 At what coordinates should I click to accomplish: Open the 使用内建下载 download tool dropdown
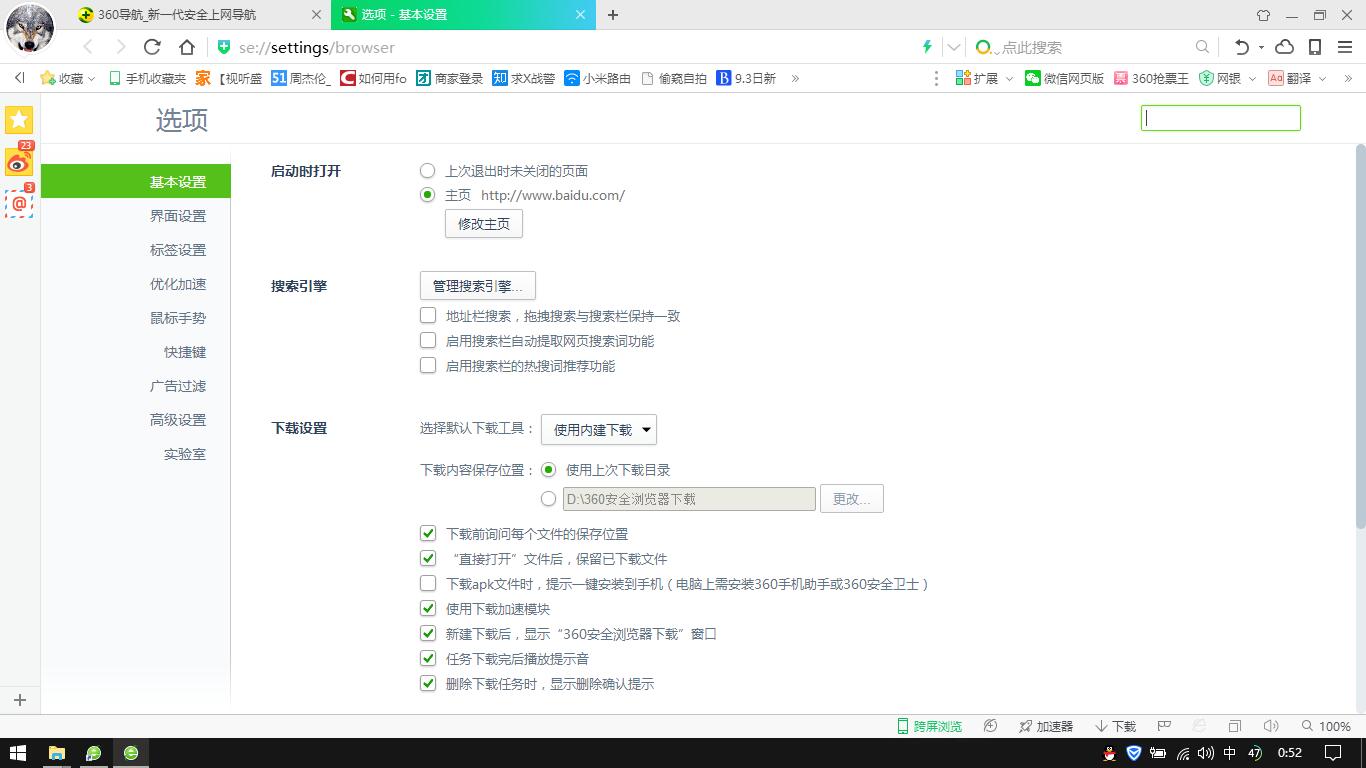pyautogui.click(x=599, y=429)
